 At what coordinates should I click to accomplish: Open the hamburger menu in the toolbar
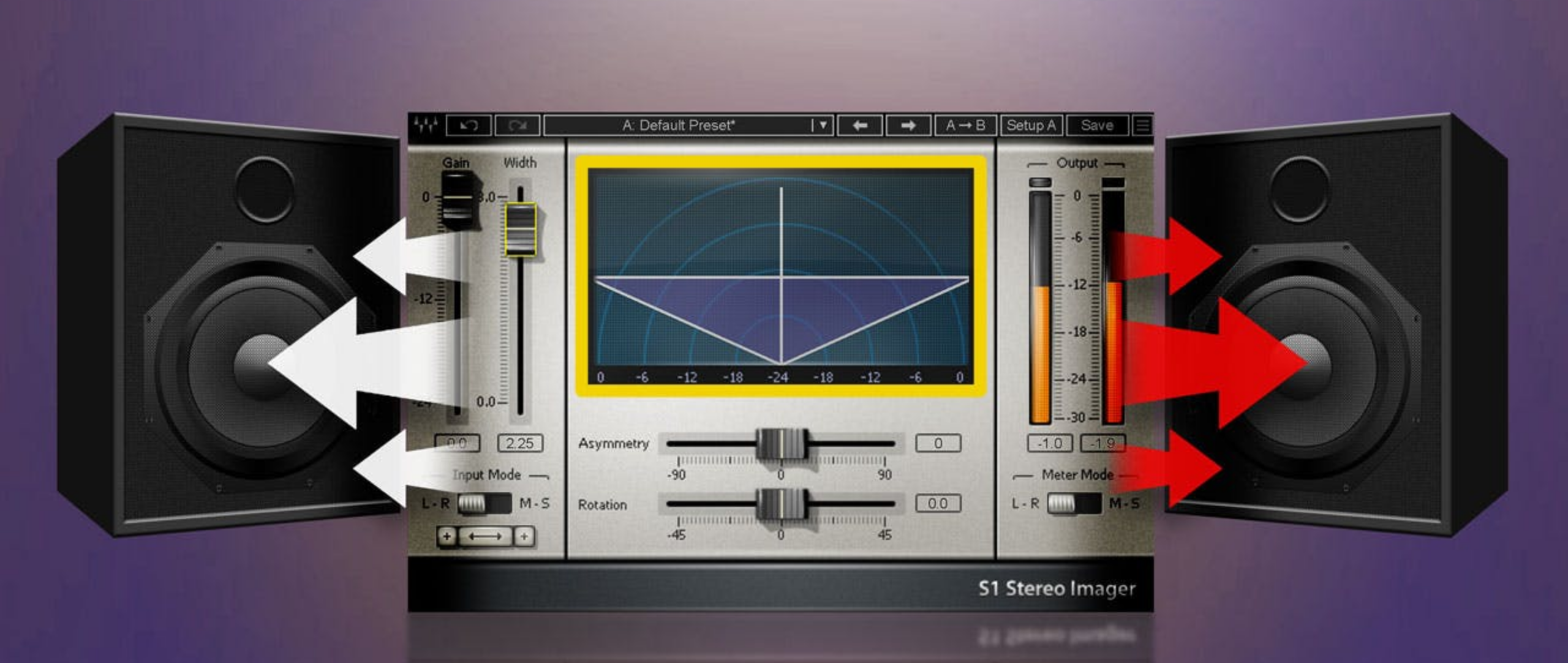pyautogui.click(x=1142, y=125)
